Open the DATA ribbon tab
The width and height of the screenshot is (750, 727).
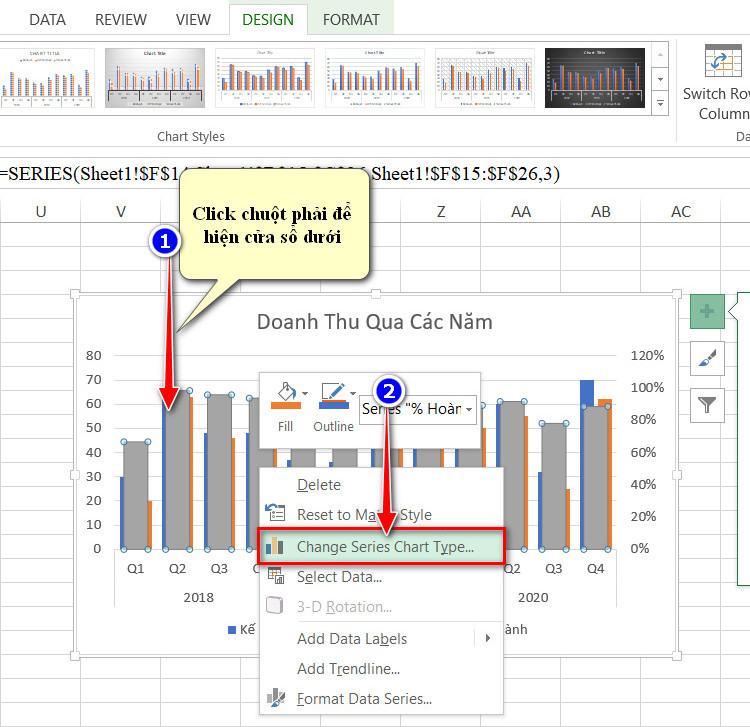[x=47, y=20]
